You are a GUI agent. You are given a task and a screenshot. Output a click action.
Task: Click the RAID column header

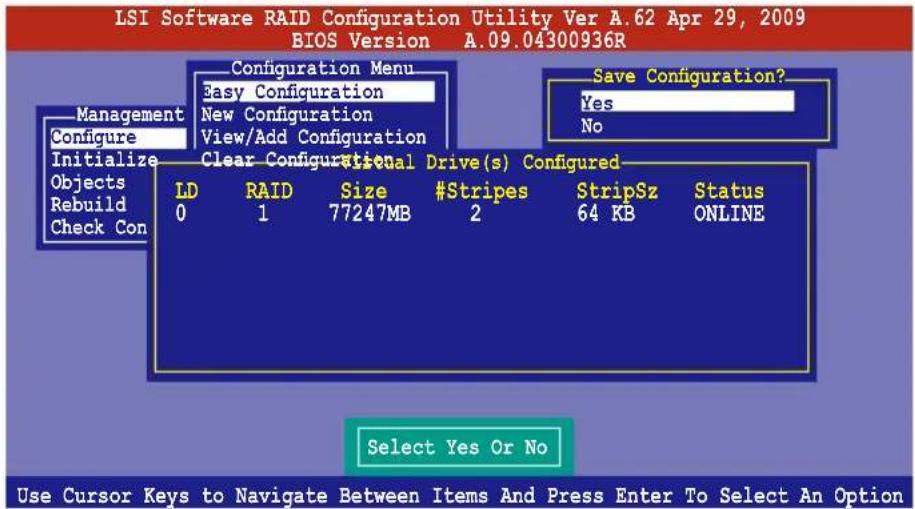tap(269, 191)
